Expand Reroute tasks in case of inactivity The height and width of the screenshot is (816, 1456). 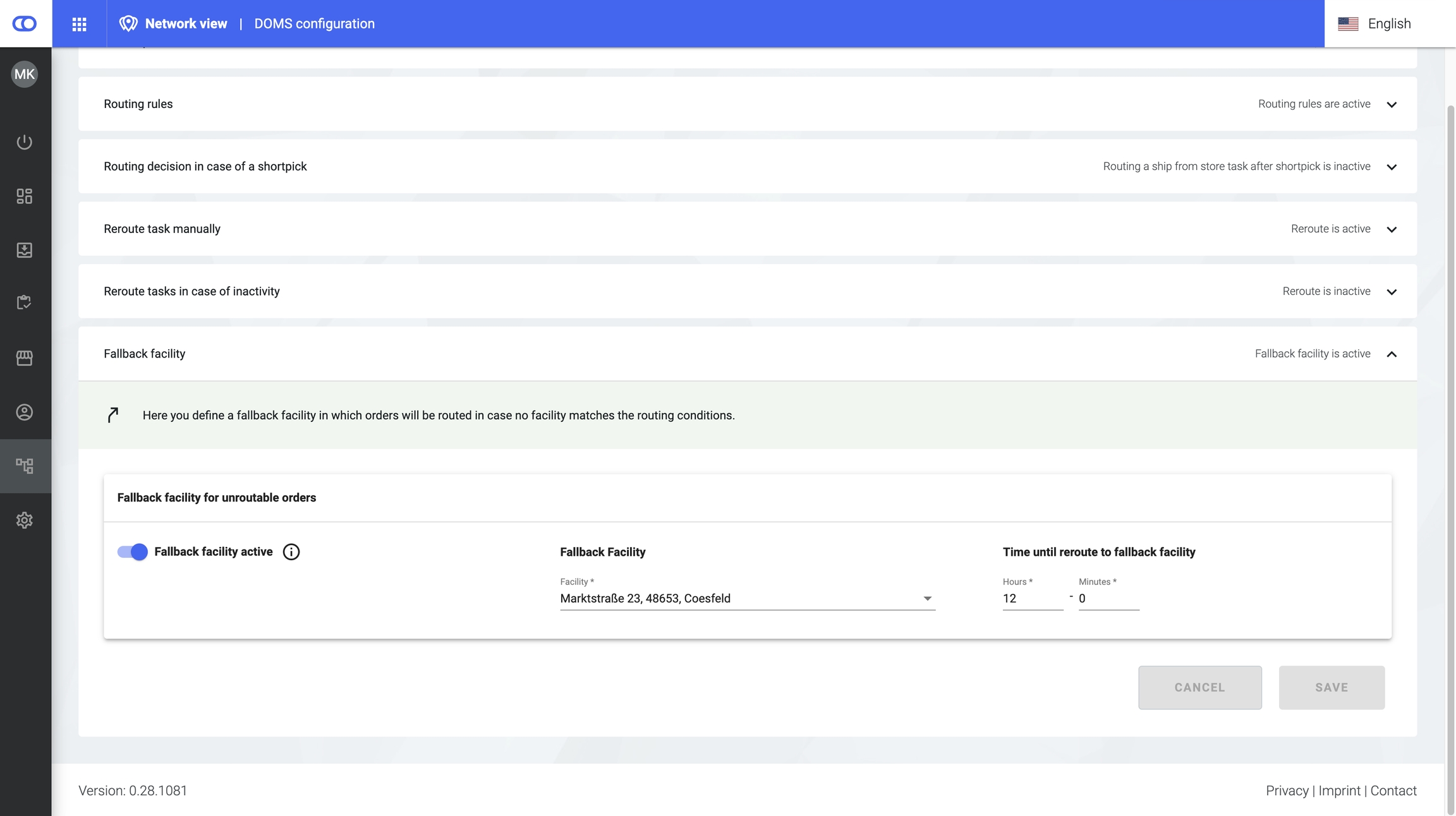point(1391,292)
